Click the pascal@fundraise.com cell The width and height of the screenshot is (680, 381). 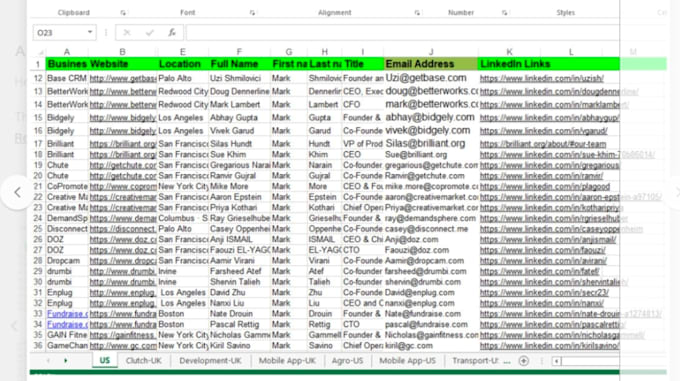point(431,325)
